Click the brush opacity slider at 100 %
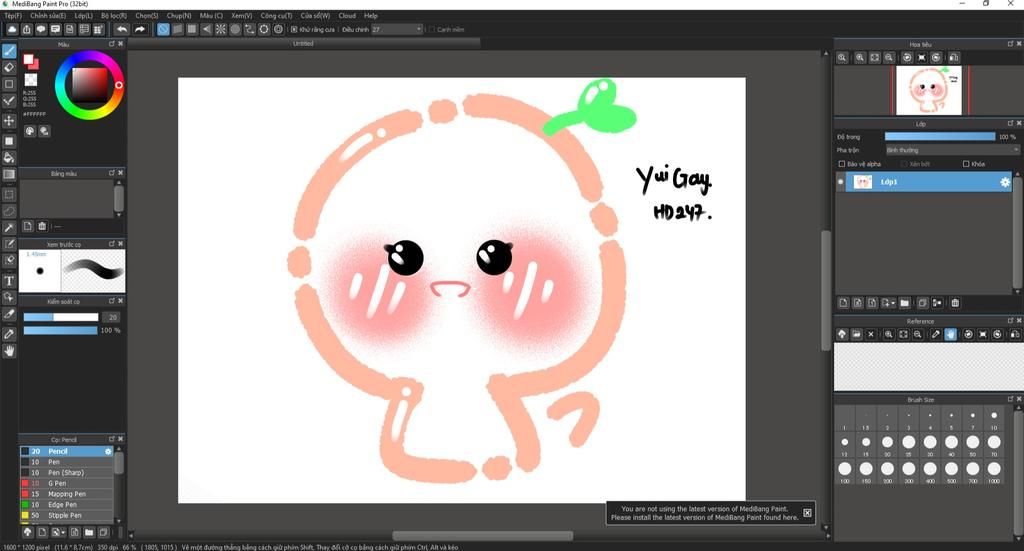Viewport: 1024px width, 551px height. [61, 331]
